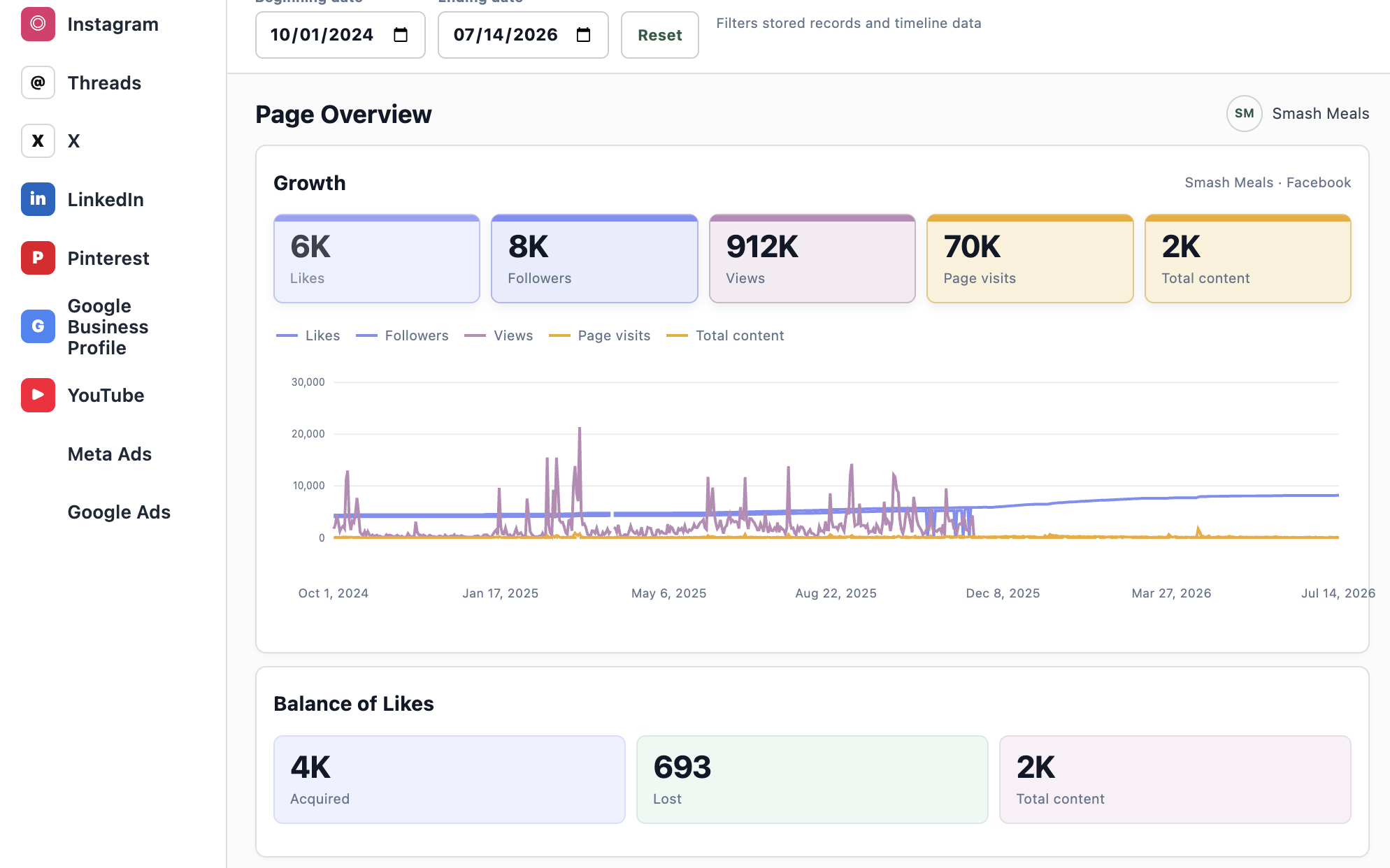Click the Instagram icon in sidebar

pos(38,24)
